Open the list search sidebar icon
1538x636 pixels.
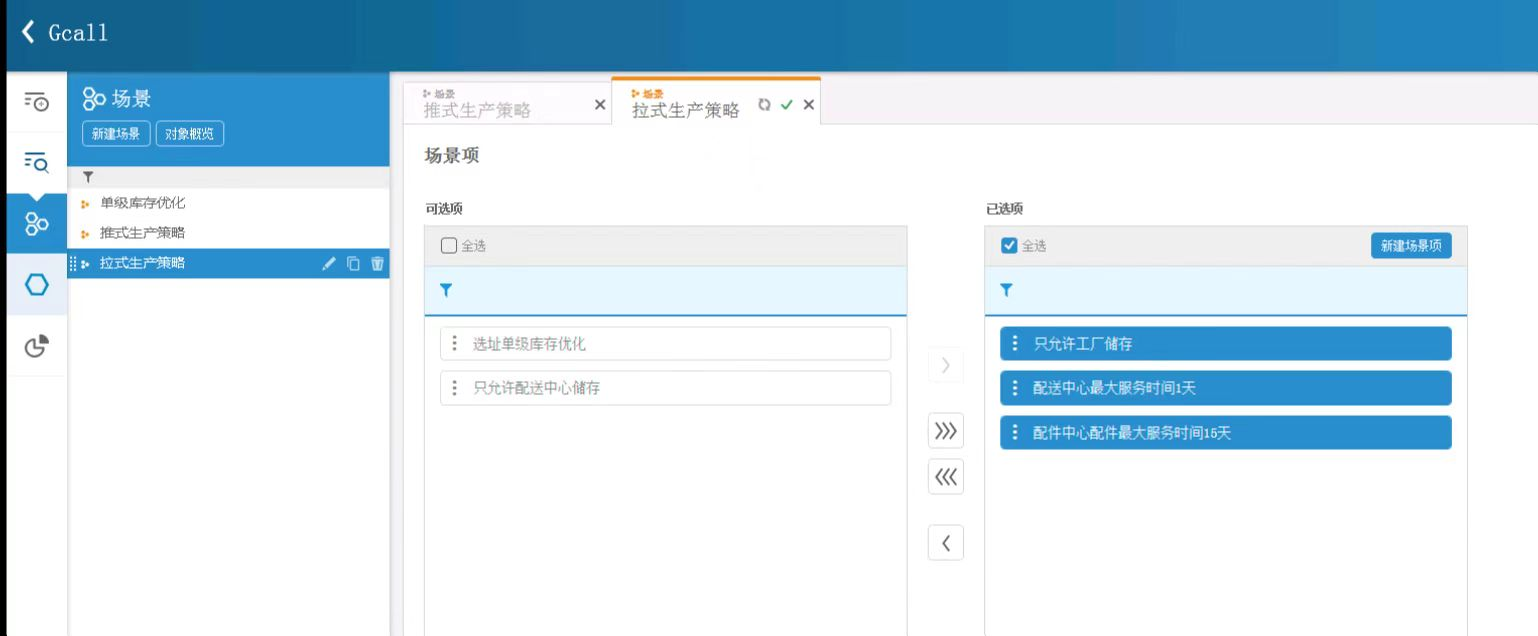[36, 162]
